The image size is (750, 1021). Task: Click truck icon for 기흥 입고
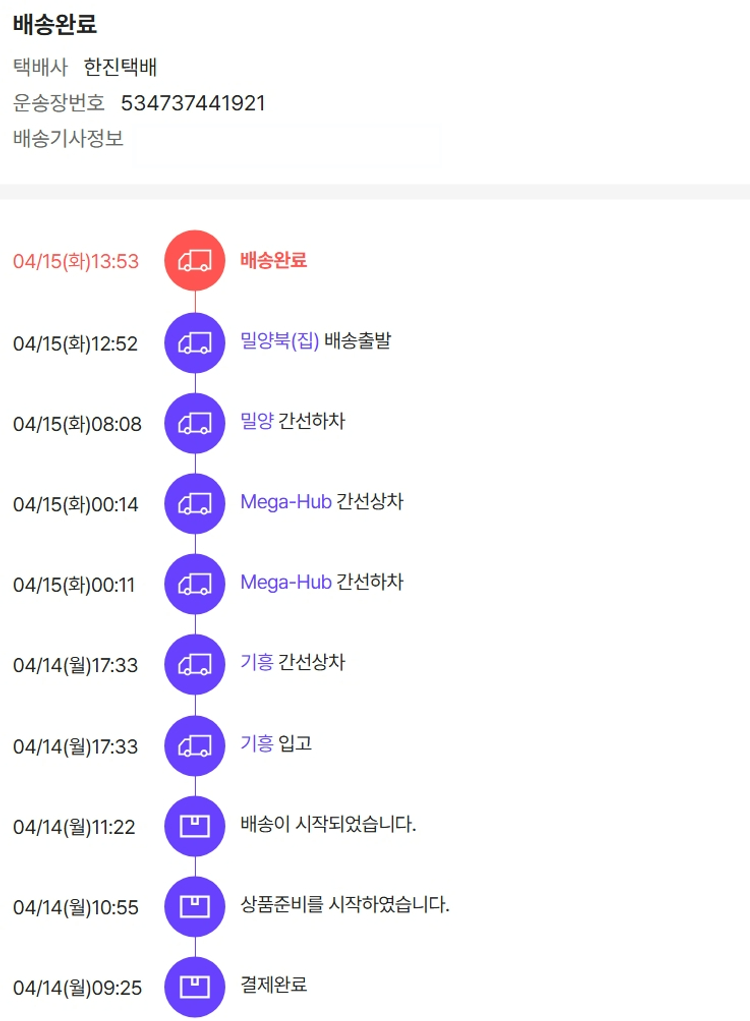tap(195, 745)
